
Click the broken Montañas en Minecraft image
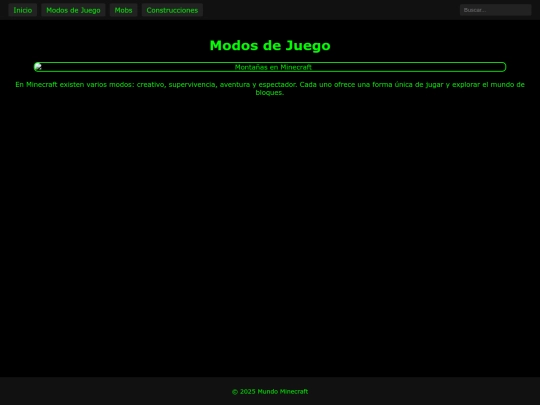click(270, 67)
